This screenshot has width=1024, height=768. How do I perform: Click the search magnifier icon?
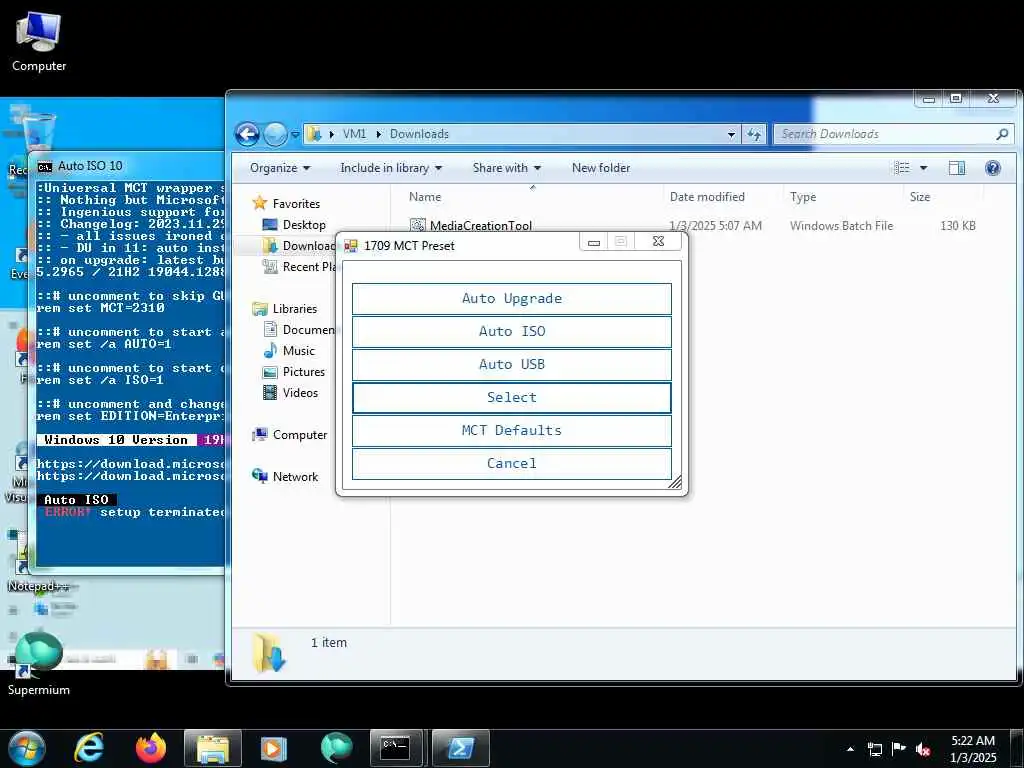(x=1002, y=134)
